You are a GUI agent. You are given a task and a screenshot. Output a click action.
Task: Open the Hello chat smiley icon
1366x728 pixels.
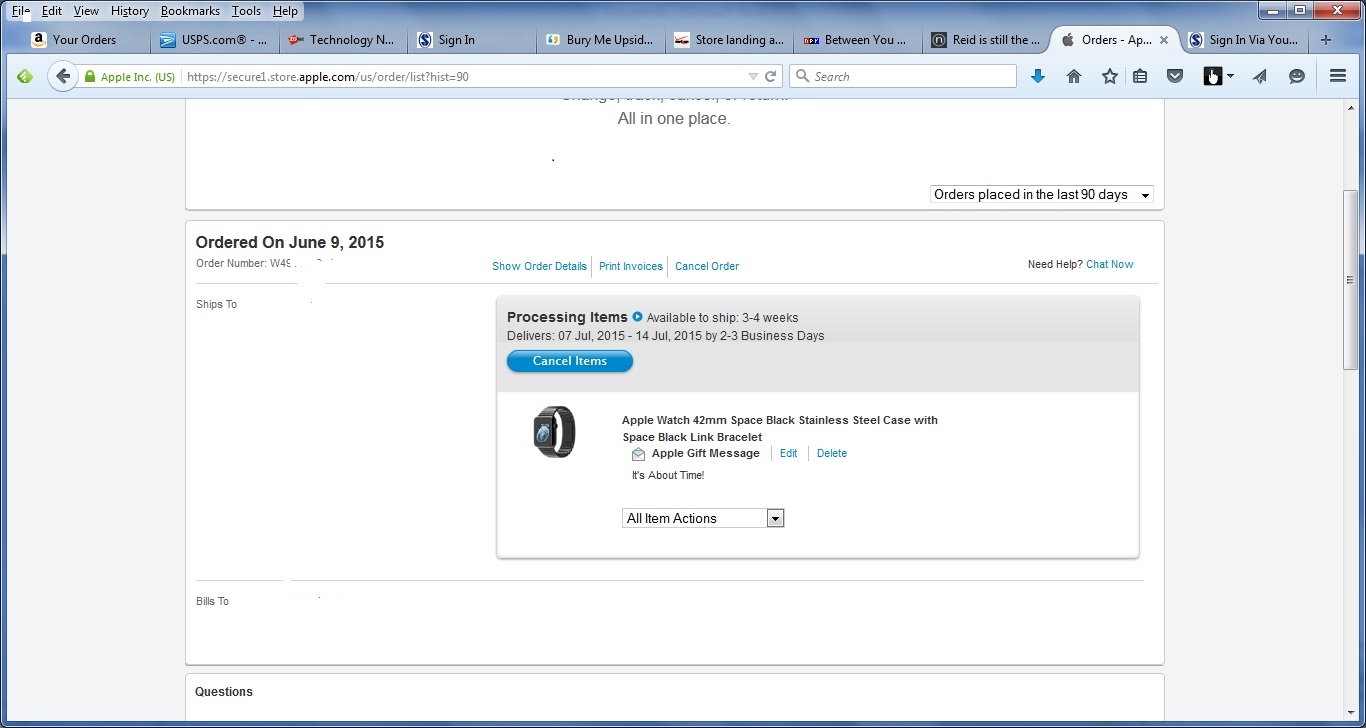click(x=1297, y=76)
